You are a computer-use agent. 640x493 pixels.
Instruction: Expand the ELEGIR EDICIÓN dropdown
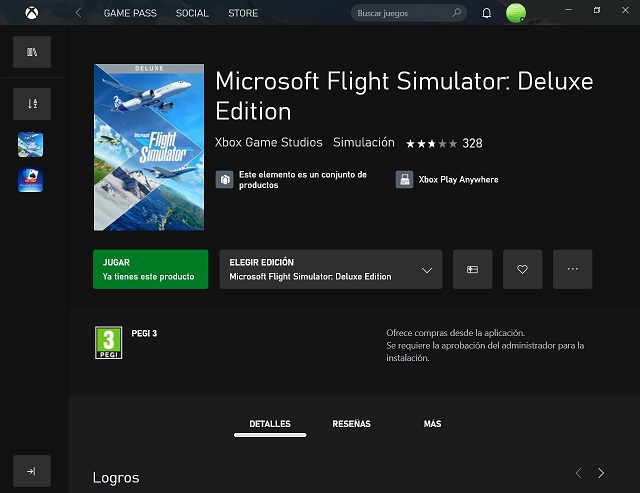tap(331, 269)
